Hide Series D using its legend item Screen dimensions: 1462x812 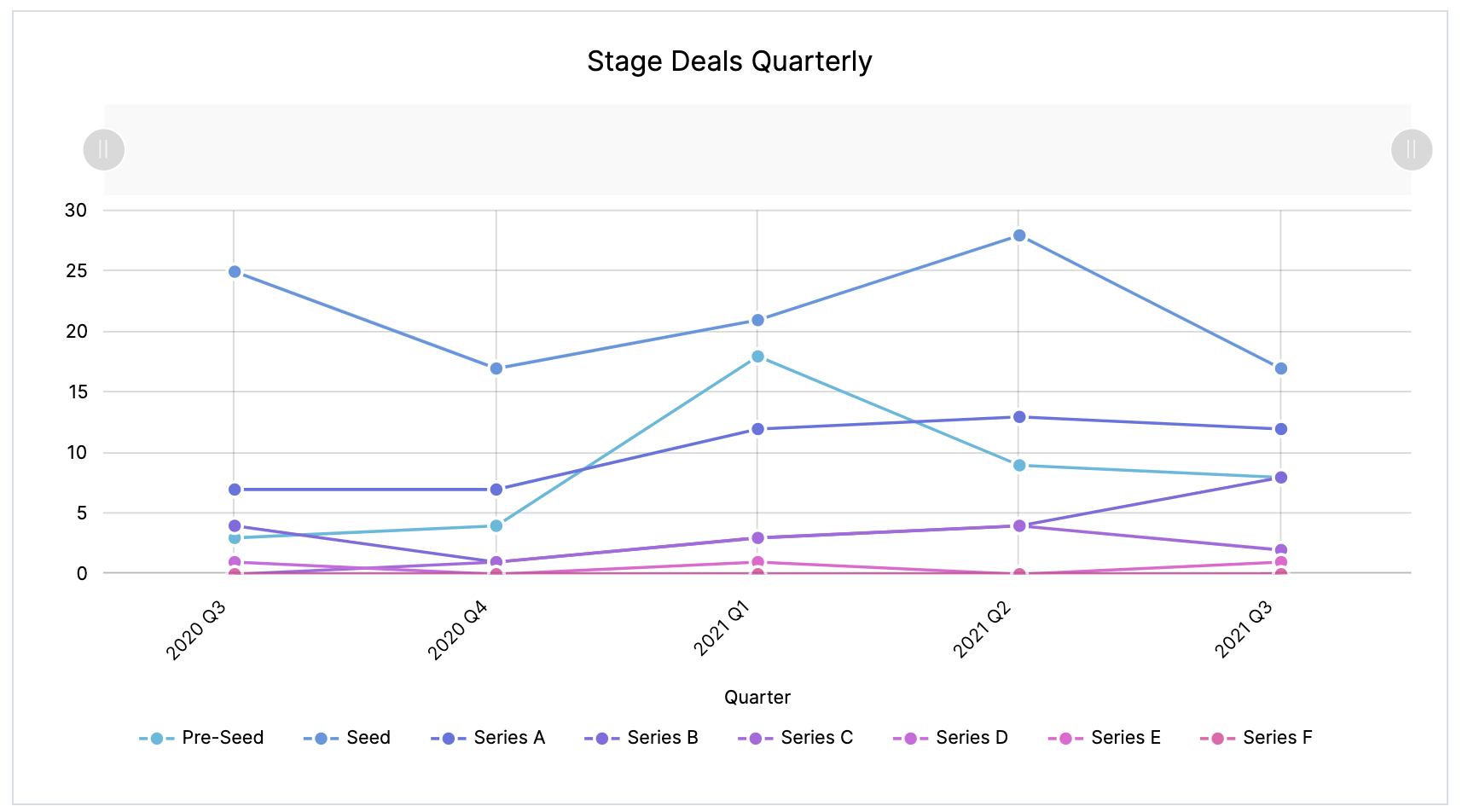click(x=950, y=738)
